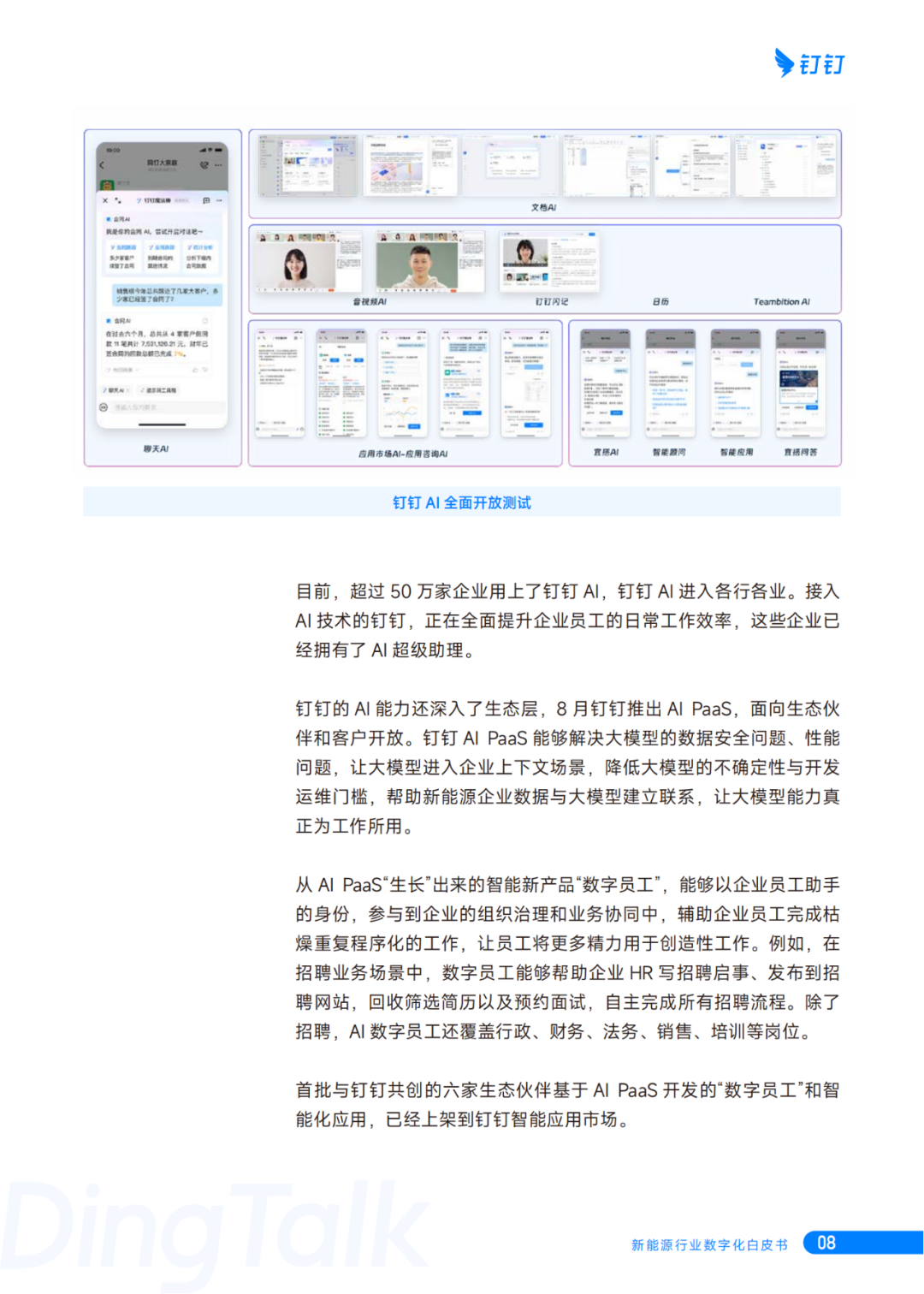924x1294 pixels.
Task: Click the 钉钉闪记 label
Action: point(552,302)
